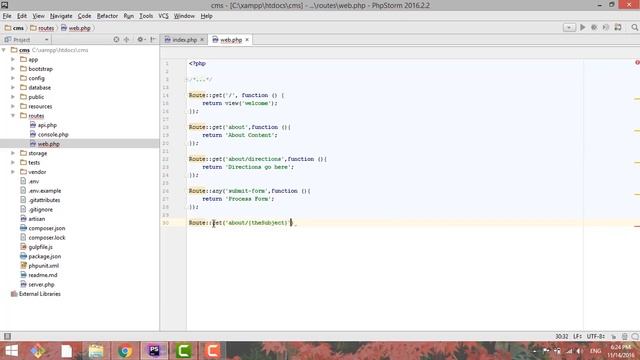Open the Edit menu
Viewport: 640px width, 360px height.
coord(22,16)
